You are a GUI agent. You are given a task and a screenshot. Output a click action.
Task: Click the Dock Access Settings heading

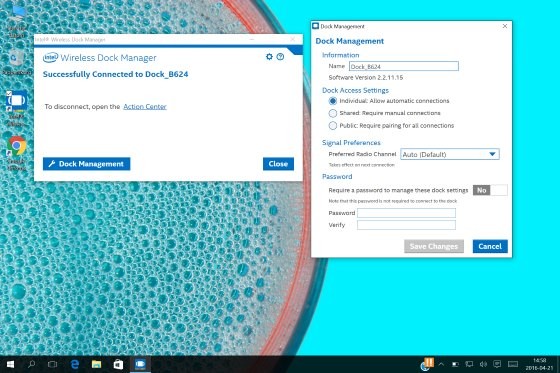pos(355,90)
